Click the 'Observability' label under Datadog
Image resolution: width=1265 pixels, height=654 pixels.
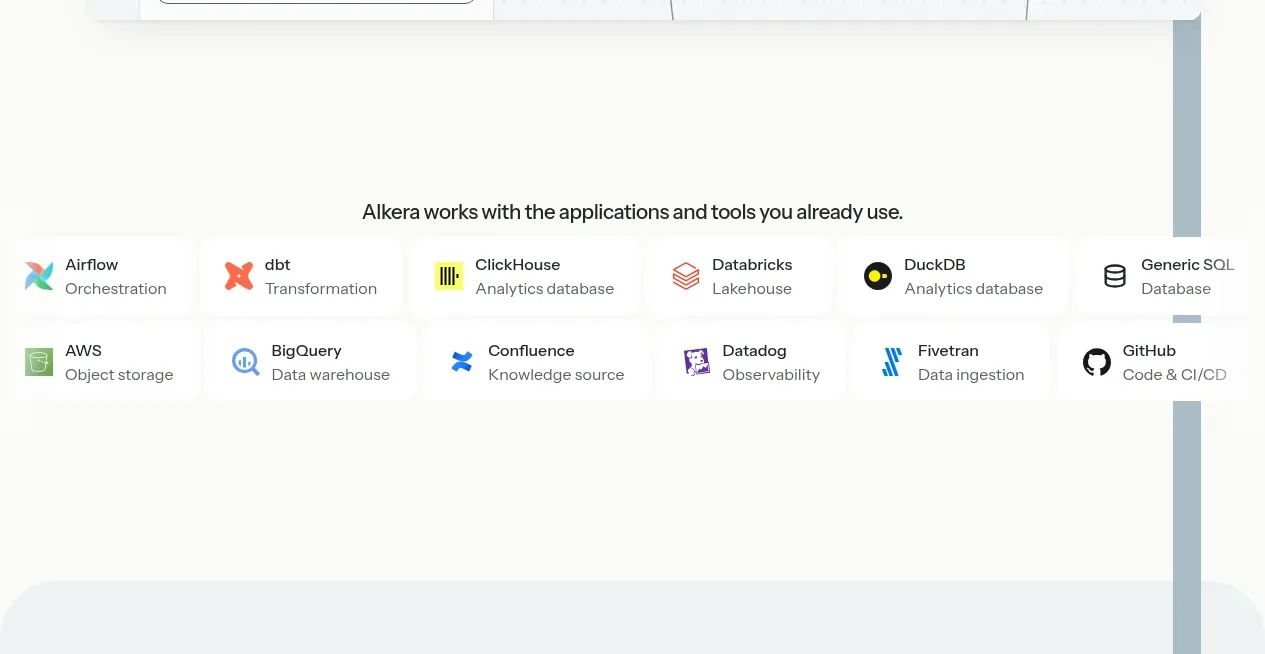pos(771,375)
